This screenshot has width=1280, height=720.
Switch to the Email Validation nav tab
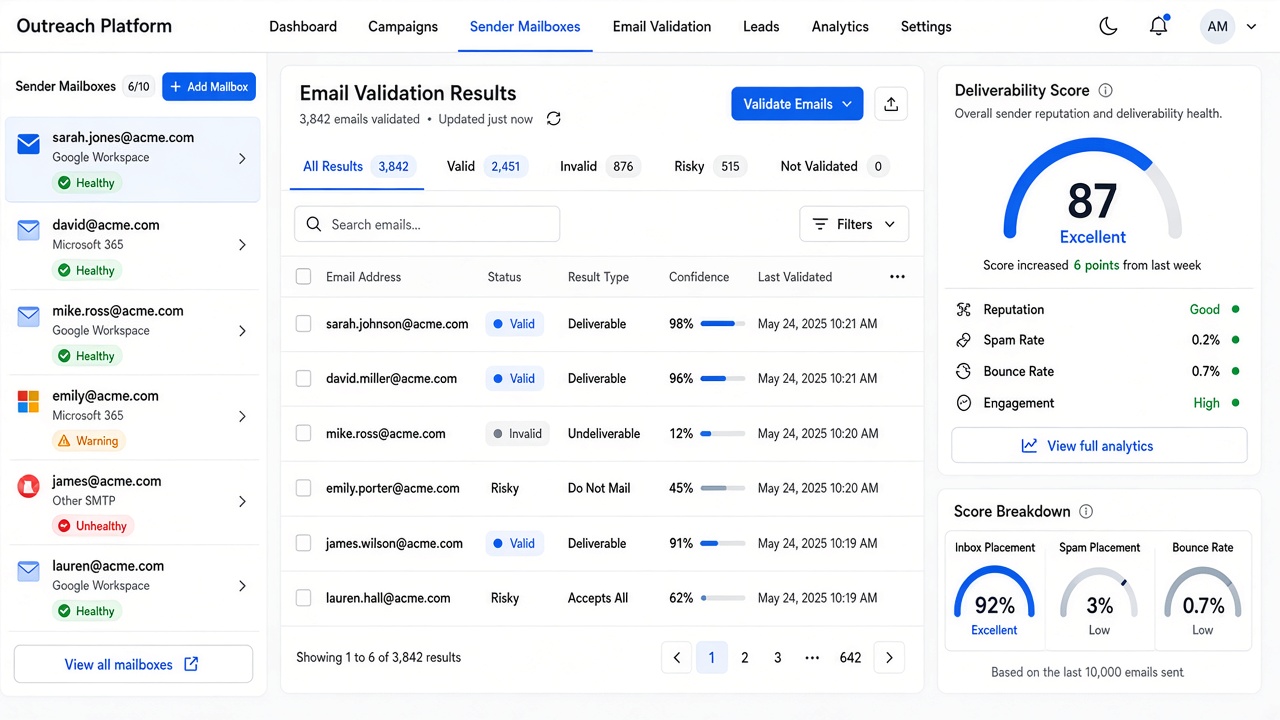tap(662, 27)
